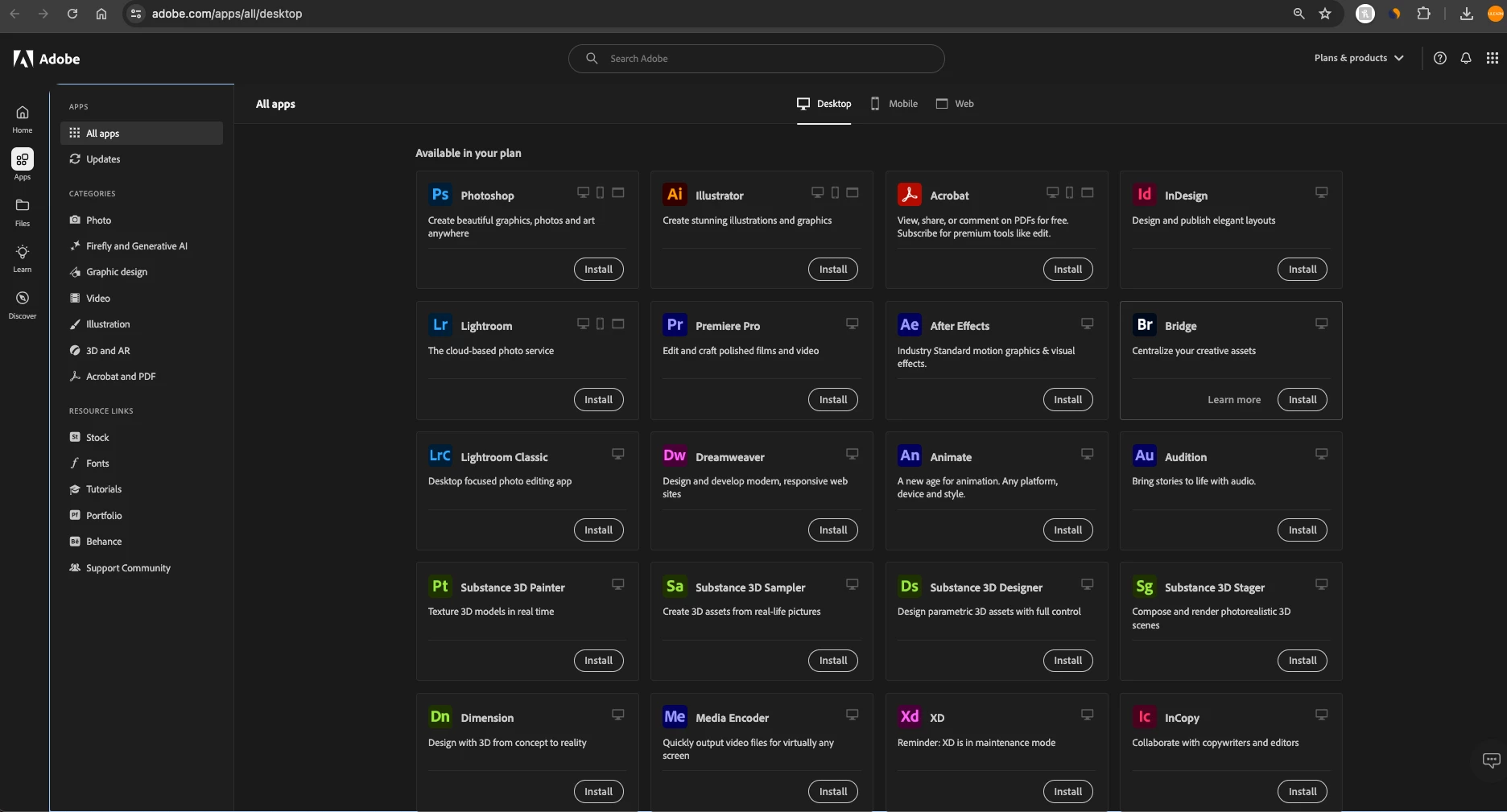Click the Premiere Pro app icon
The height and width of the screenshot is (812, 1507).
point(675,325)
